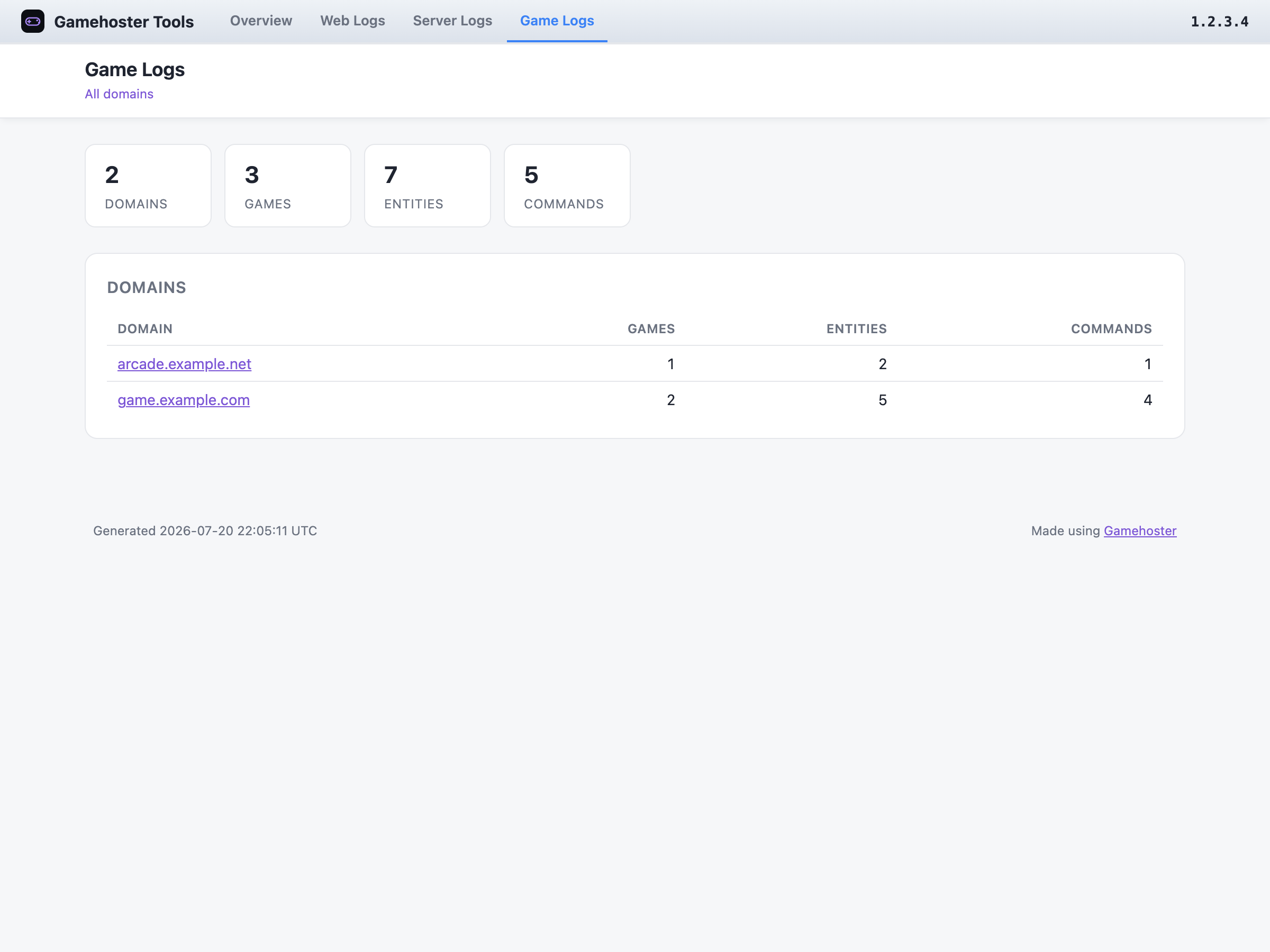The width and height of the screenshot is (1270, 952).
Task: Go to the Server Logs tab
Action: pyautogui.click(x=452, y=21)
